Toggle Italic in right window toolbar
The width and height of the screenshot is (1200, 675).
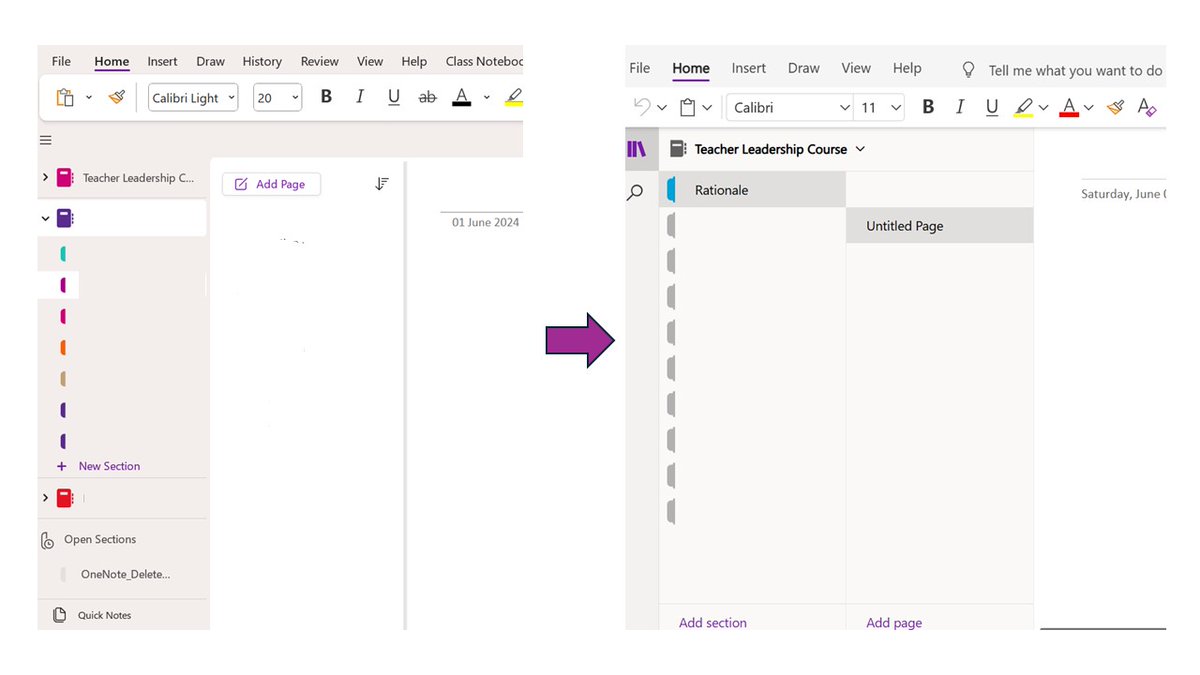960,107
